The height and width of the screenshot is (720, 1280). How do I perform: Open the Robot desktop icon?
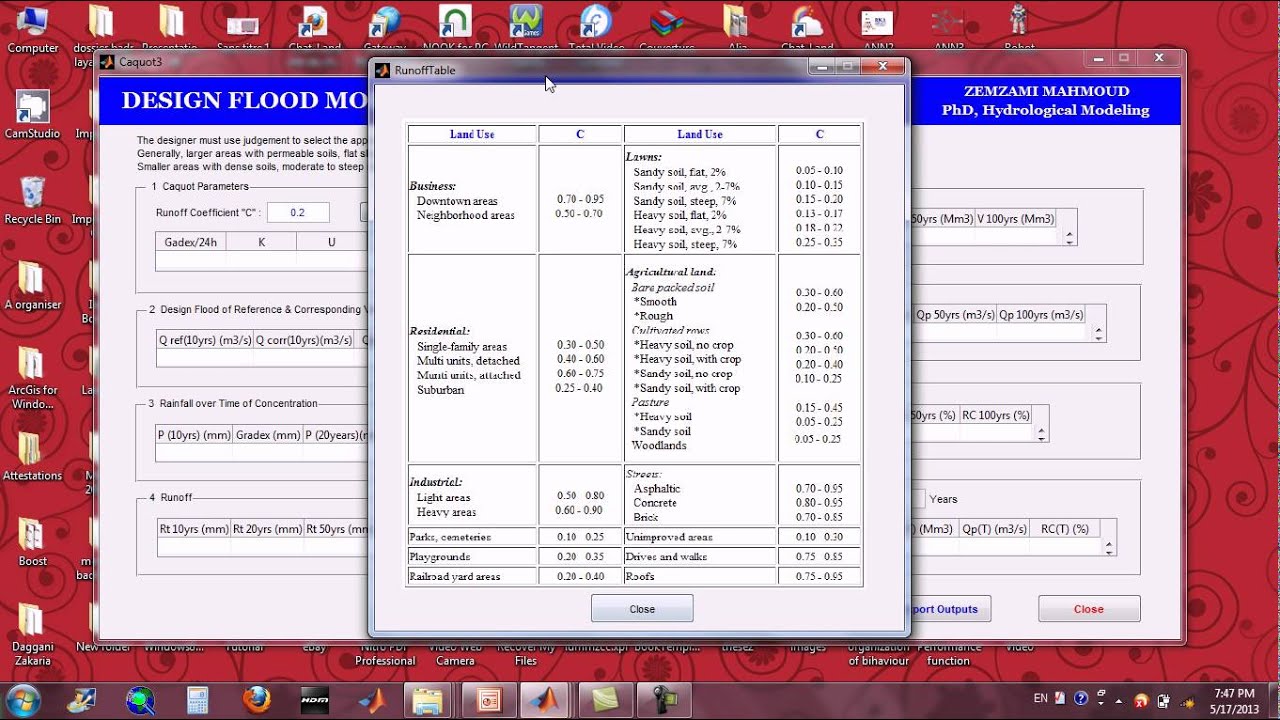click(1019, 30)
